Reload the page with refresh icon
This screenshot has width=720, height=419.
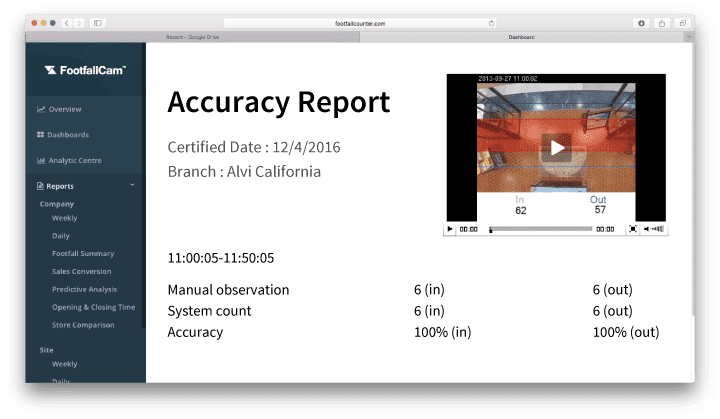tap(491, 23)
